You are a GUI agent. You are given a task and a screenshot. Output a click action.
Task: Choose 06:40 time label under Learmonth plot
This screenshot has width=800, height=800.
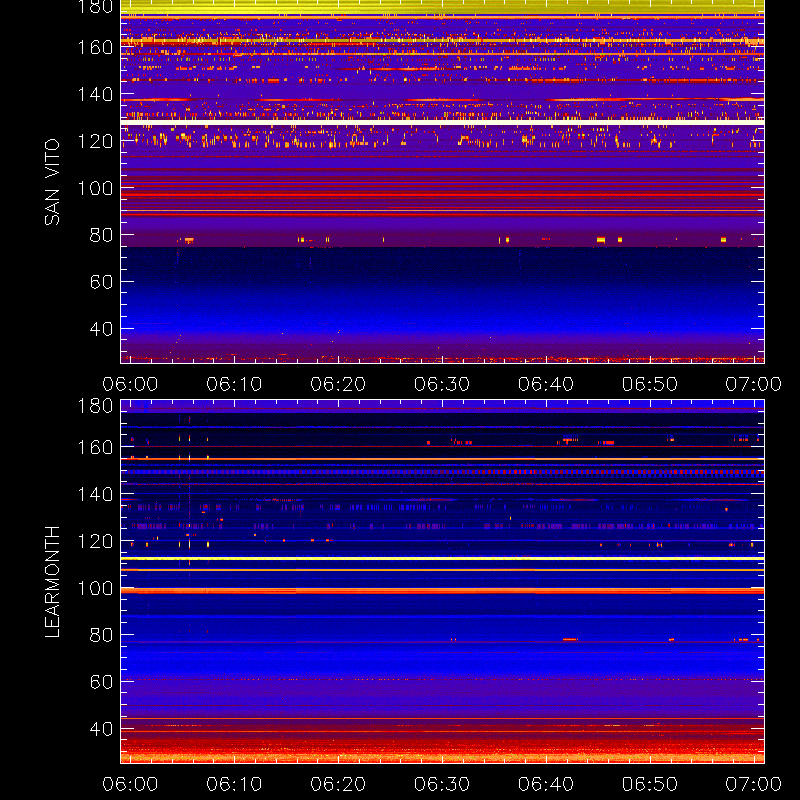(x=546, y=784)
